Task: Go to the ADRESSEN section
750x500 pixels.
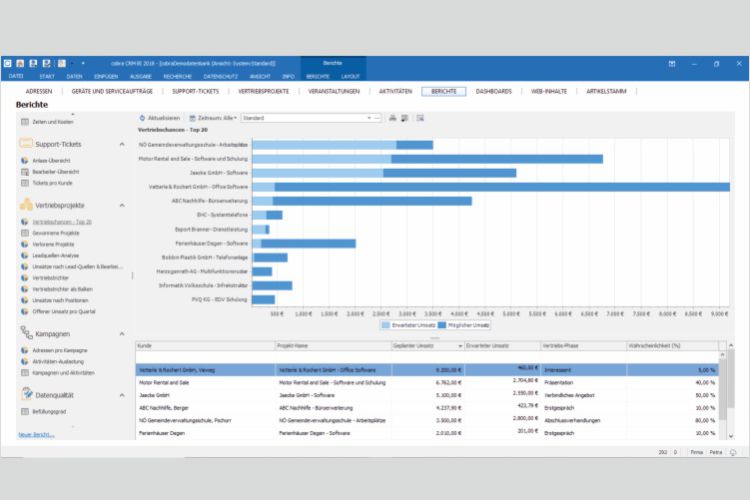Action: 39,91
